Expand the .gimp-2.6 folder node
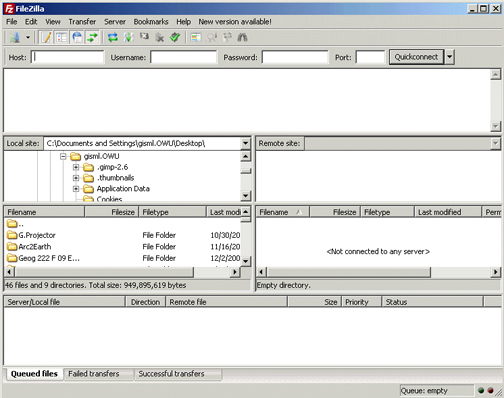504x398 pixels. click(76, 167)
